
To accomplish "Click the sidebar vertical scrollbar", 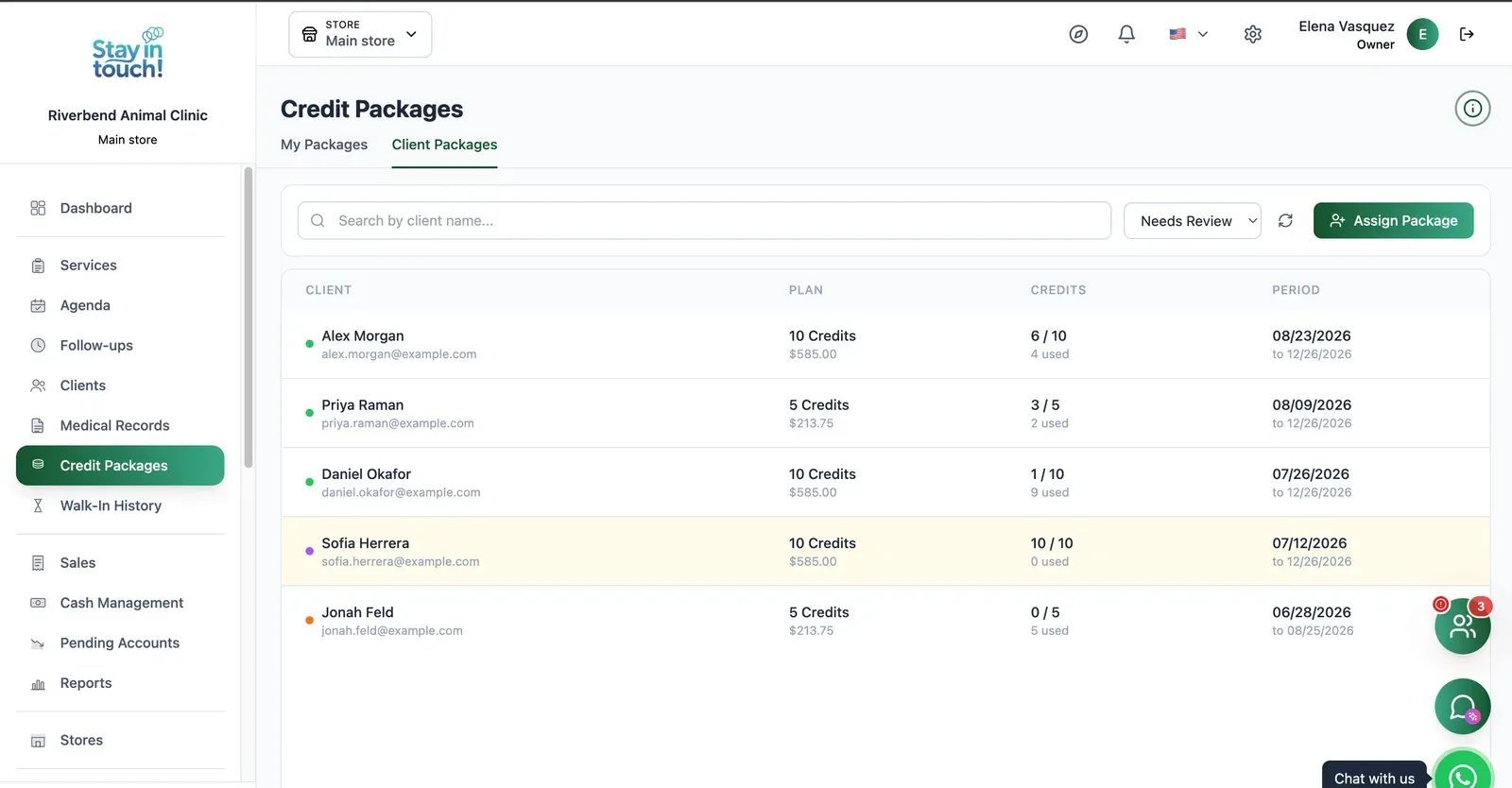I will 249,317.
